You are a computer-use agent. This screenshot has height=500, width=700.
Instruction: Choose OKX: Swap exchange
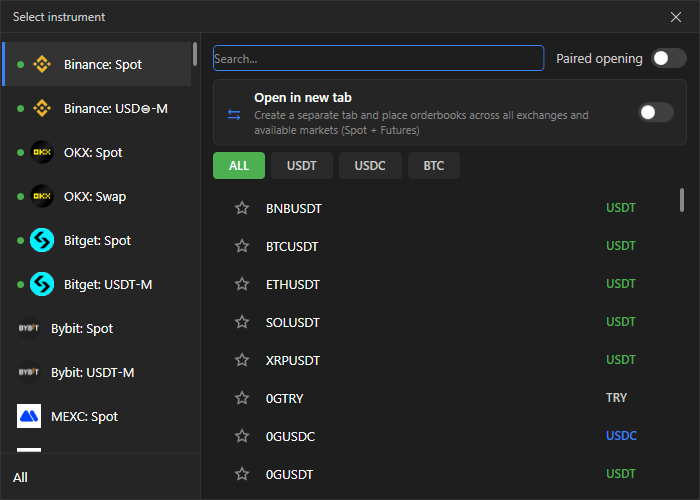[x=97, y=196]
